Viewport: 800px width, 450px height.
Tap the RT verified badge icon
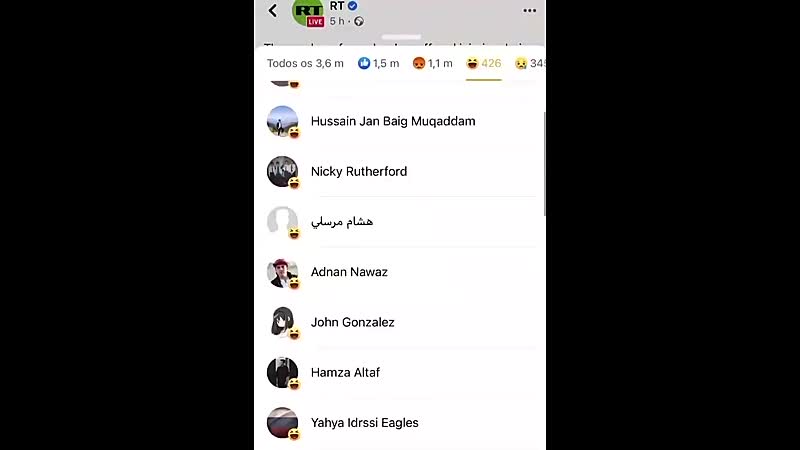tap(353, 6)
